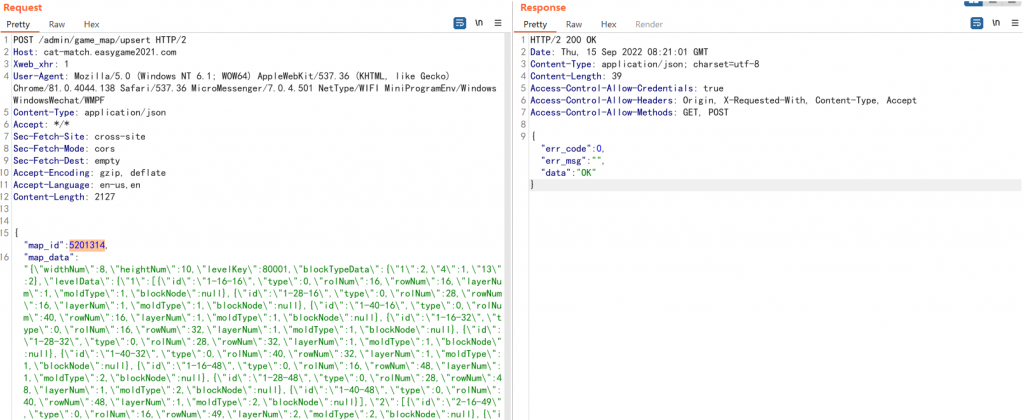Click the Content-Length: 2127 request header

pyautogui.click(x=68, y=196)
